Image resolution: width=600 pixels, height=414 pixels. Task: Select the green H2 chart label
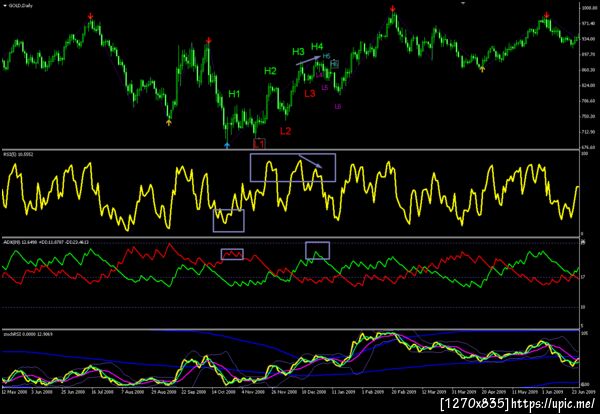point(270,71)
